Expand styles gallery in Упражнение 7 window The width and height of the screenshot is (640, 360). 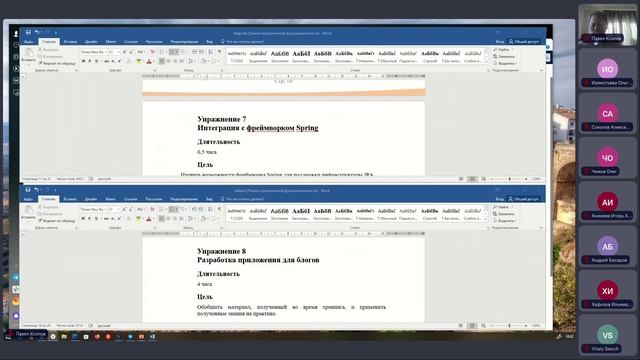[x=486, y=61]
